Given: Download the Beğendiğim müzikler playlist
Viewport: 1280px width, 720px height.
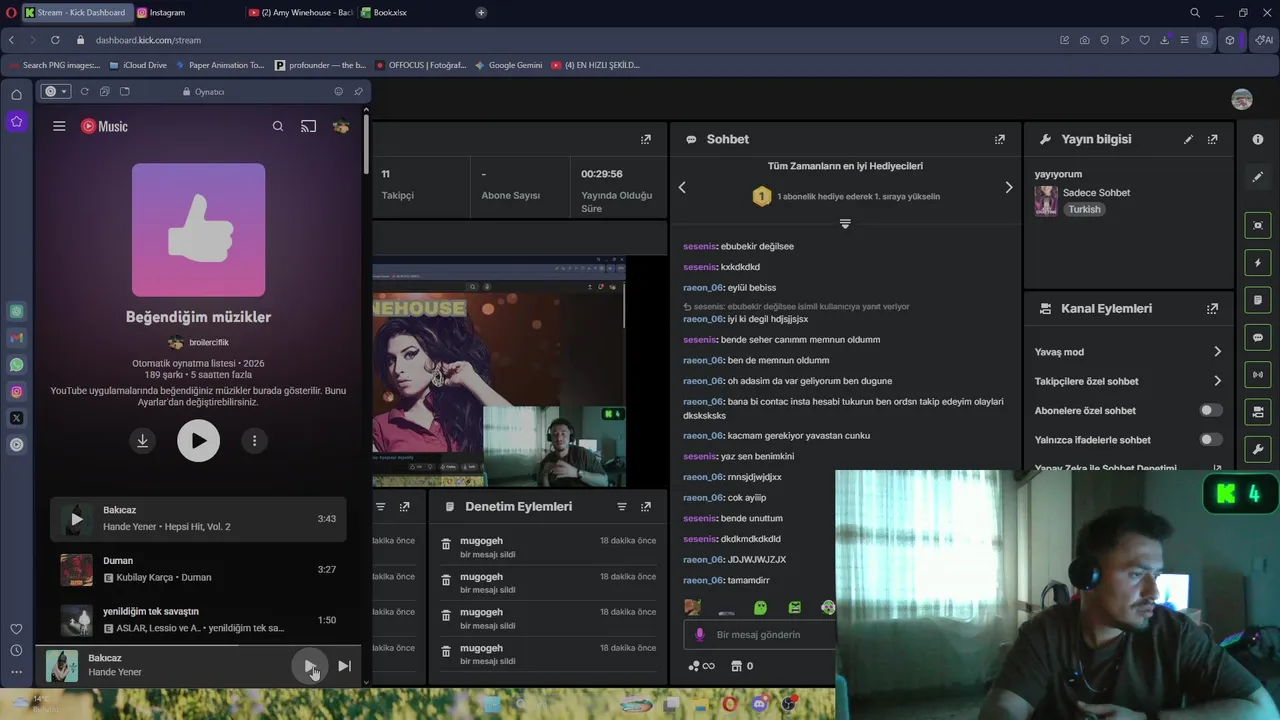Looking at the screenshot, I should coord(143,441).
